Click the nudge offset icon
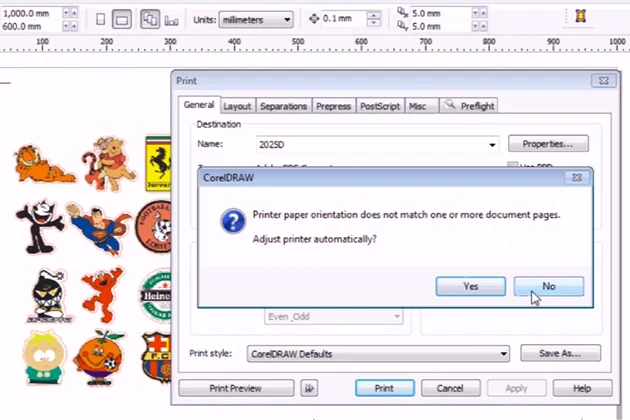 click(x=314, y=18)
